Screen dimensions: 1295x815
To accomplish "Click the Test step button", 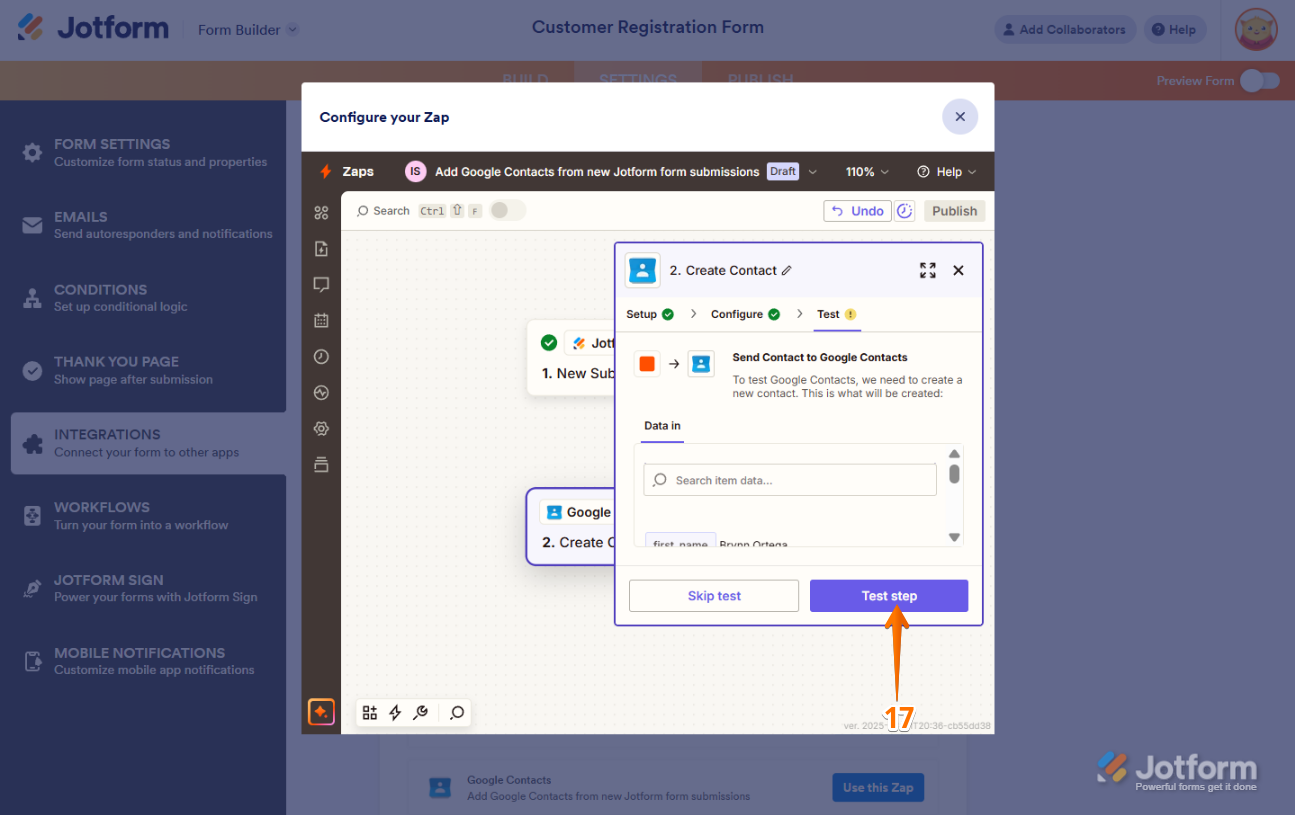I will pos(889,596).
